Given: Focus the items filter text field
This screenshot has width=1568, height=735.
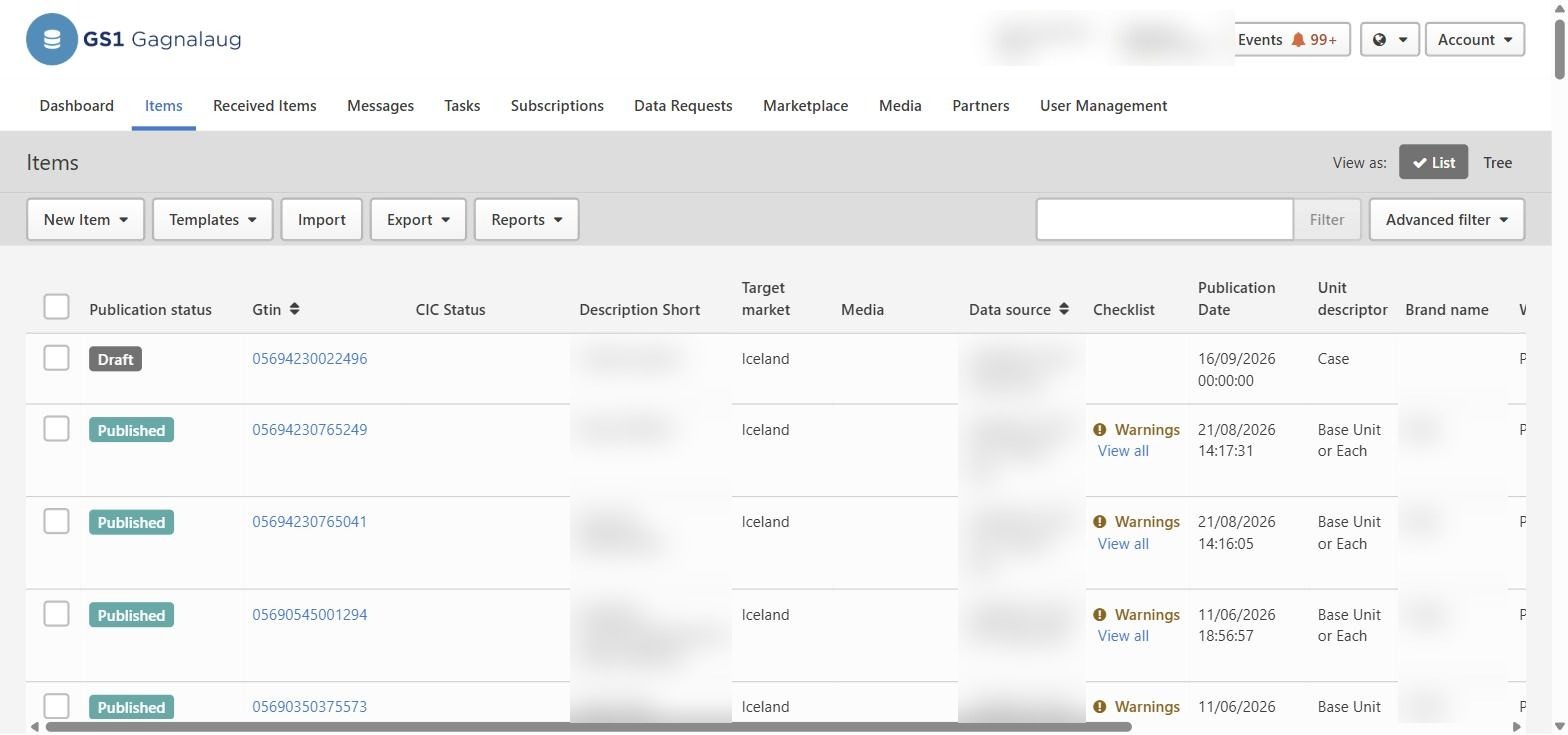Looking at the screenshot, I should coord(1164,219).
